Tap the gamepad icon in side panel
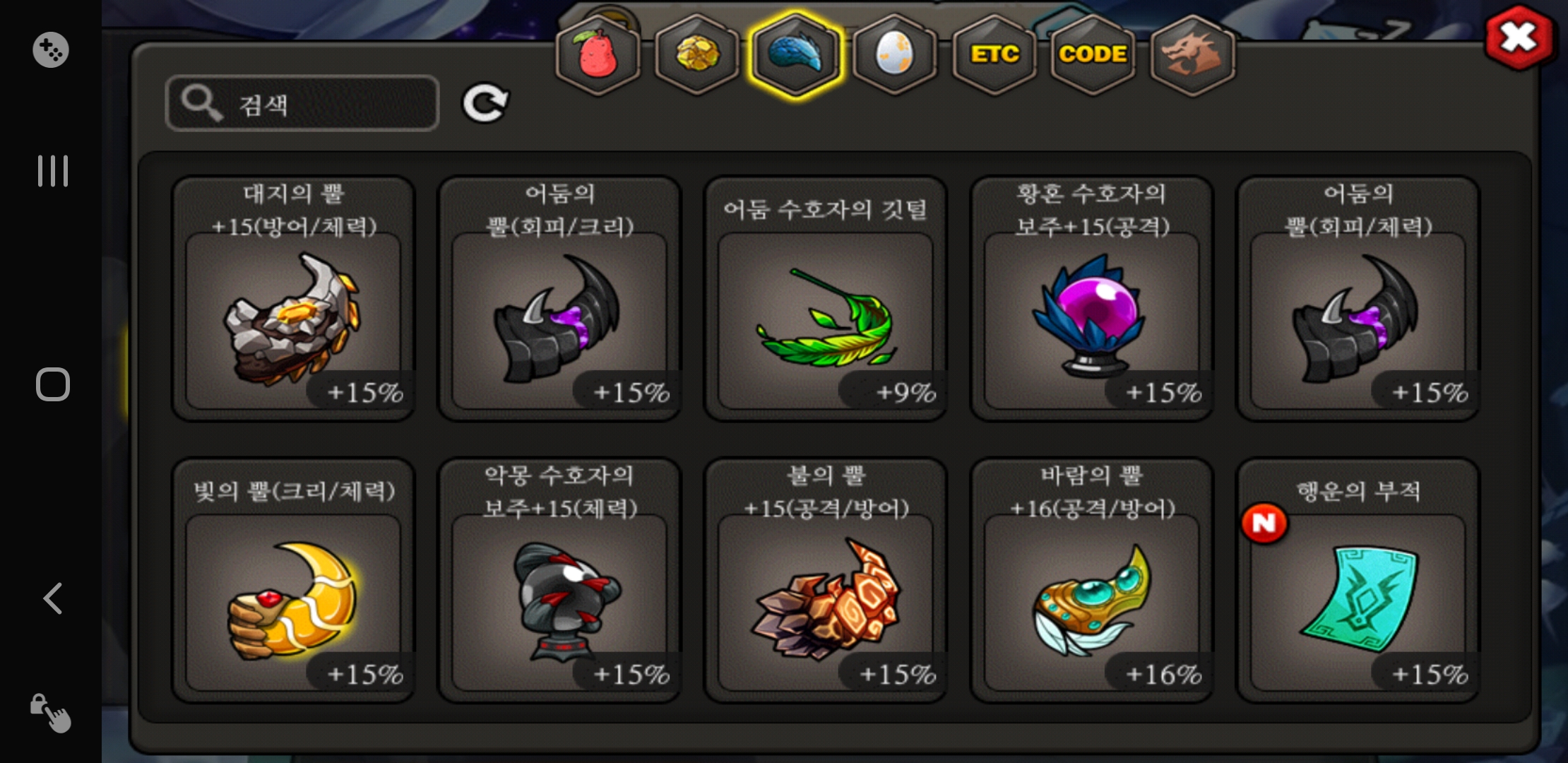 pyautogui.click(x=51, y=50)
